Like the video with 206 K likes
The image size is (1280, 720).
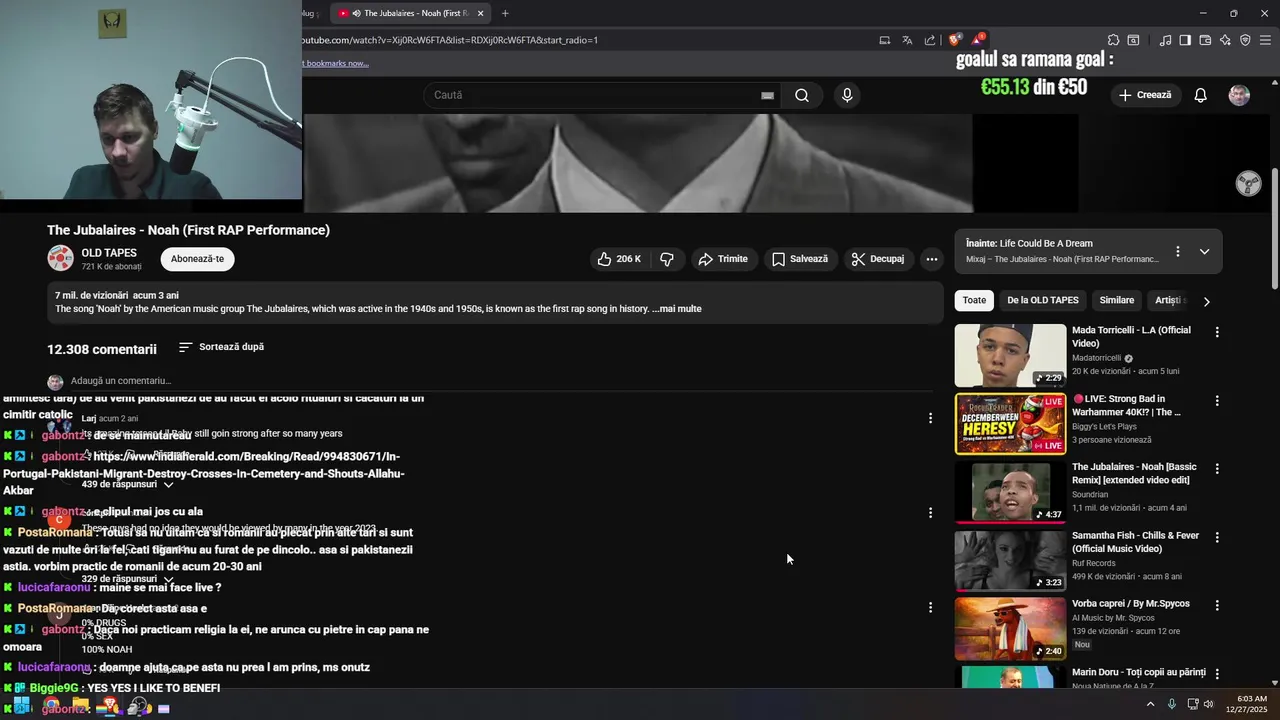tap(619, 259)
